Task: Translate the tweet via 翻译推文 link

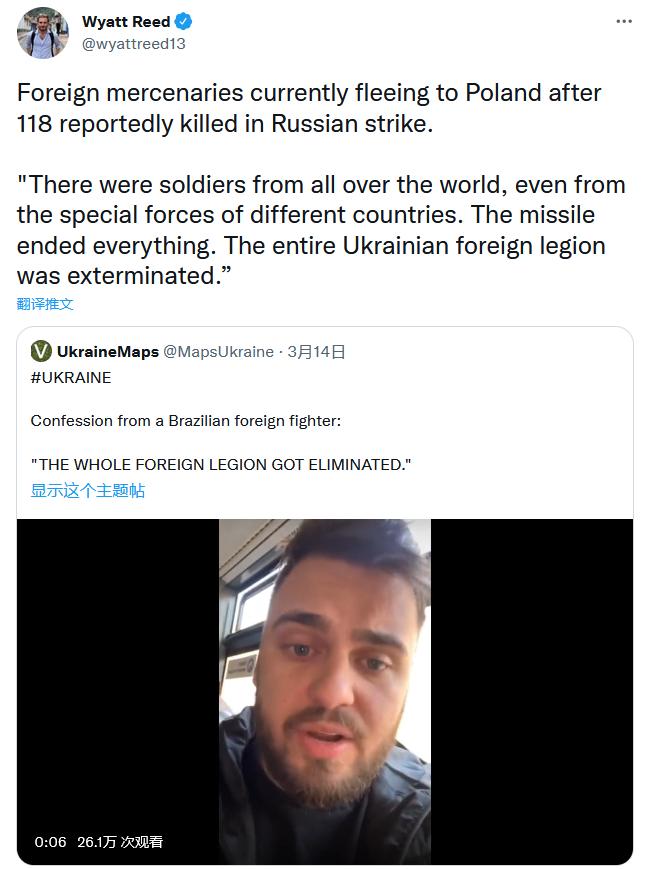Action: pyautogui.click(x=45, y=304)
